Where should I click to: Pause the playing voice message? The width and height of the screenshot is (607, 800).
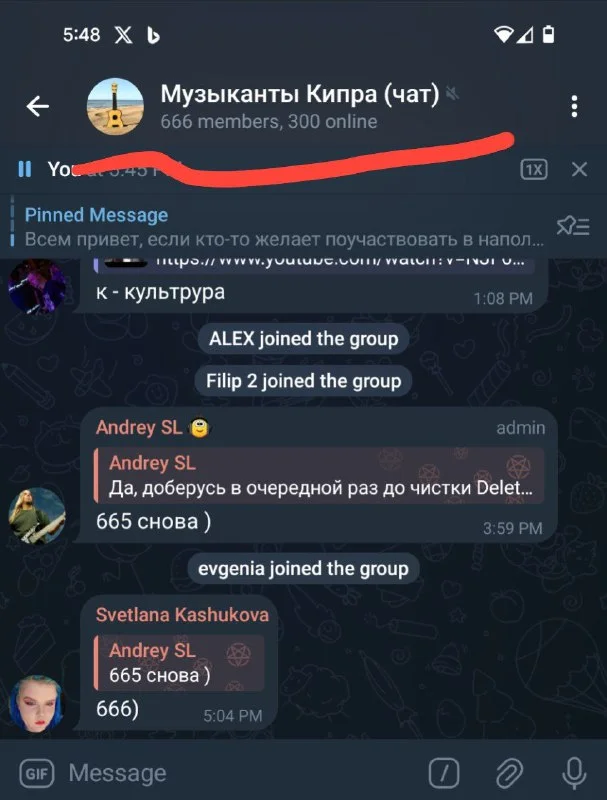tap(24, 169)
